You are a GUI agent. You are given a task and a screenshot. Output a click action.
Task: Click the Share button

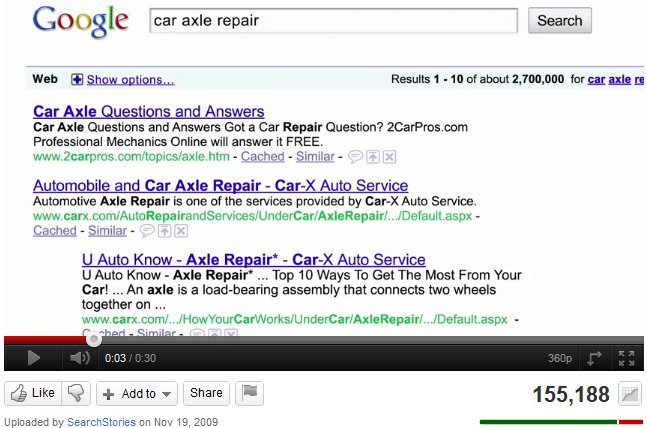[x=206, y=393]
